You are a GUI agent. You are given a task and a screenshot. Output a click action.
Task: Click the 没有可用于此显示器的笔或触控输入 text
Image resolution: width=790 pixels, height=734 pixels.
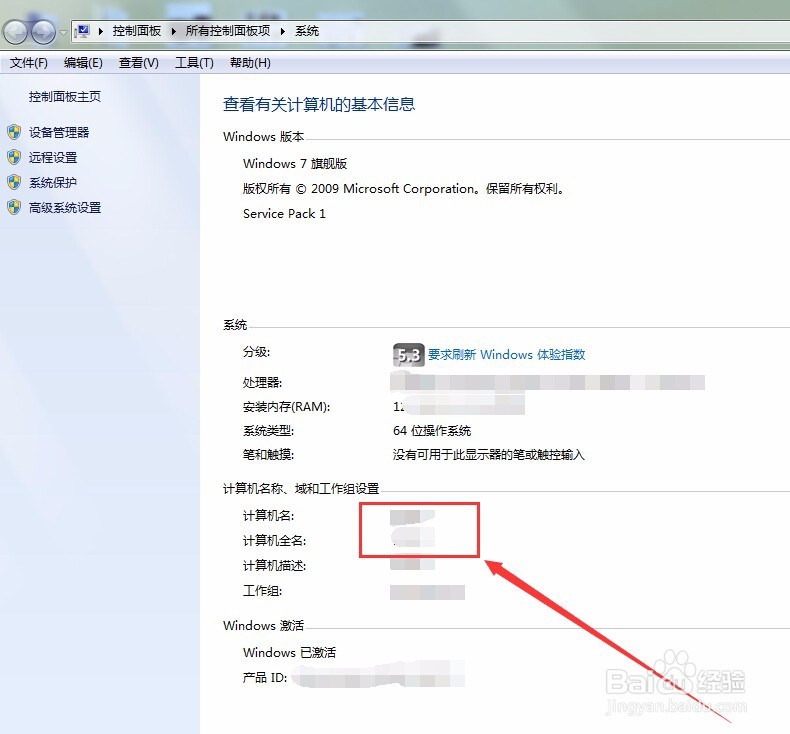[489, 455]
